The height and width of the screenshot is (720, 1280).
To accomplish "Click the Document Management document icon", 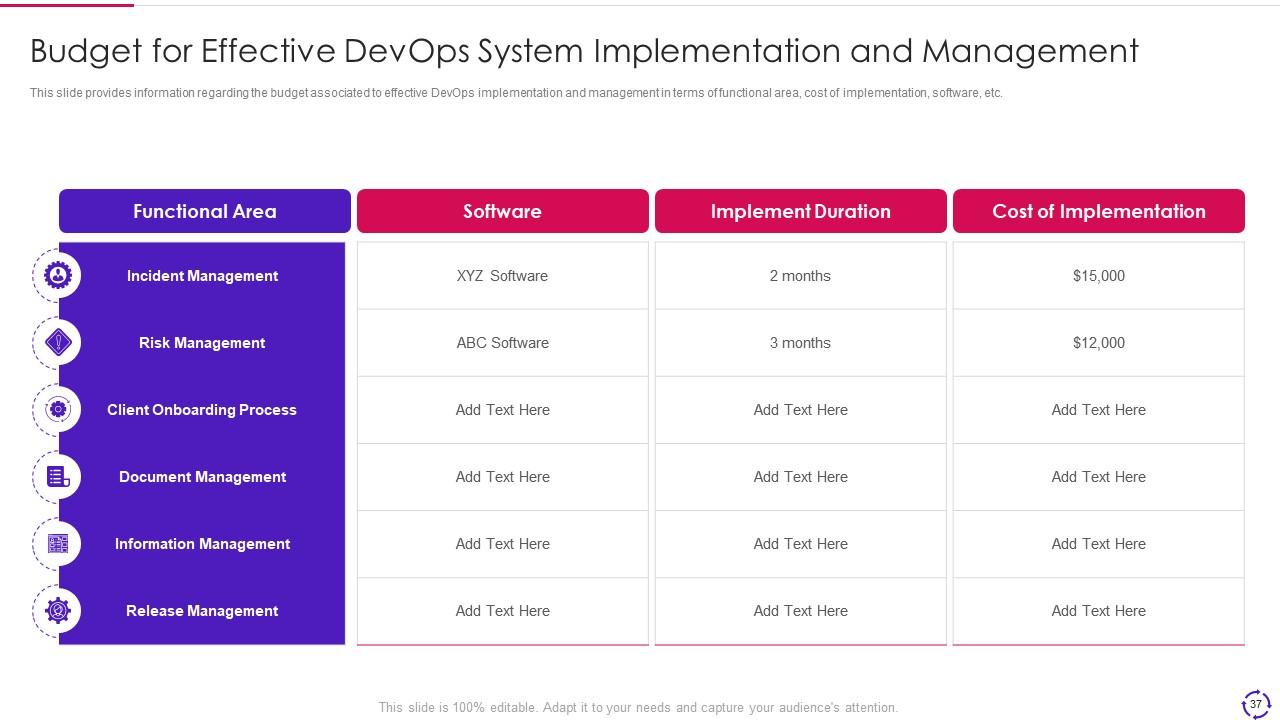I will coord(57,476).
